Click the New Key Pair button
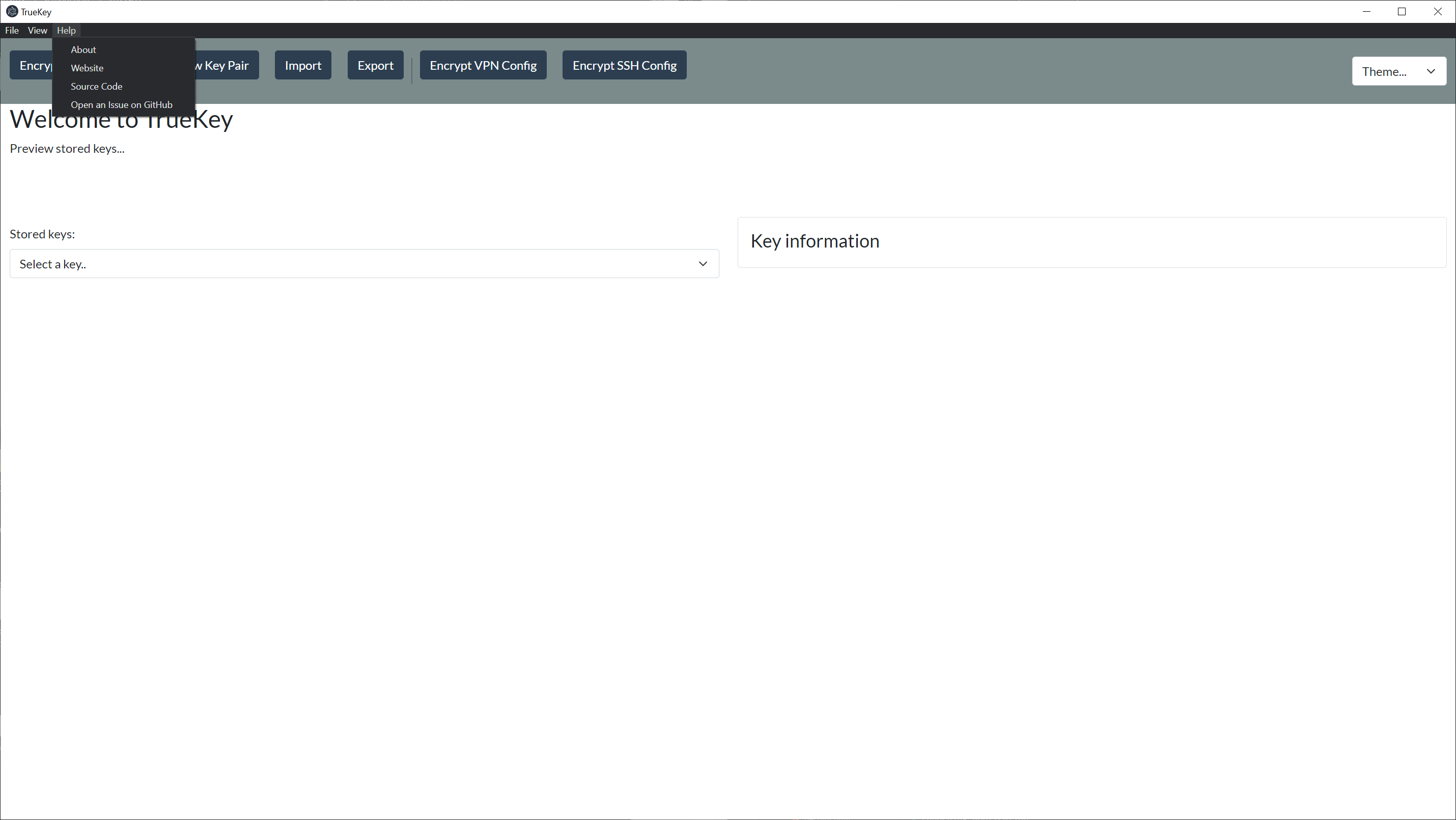Screen dimensions: 1456x820 [226, 65]
